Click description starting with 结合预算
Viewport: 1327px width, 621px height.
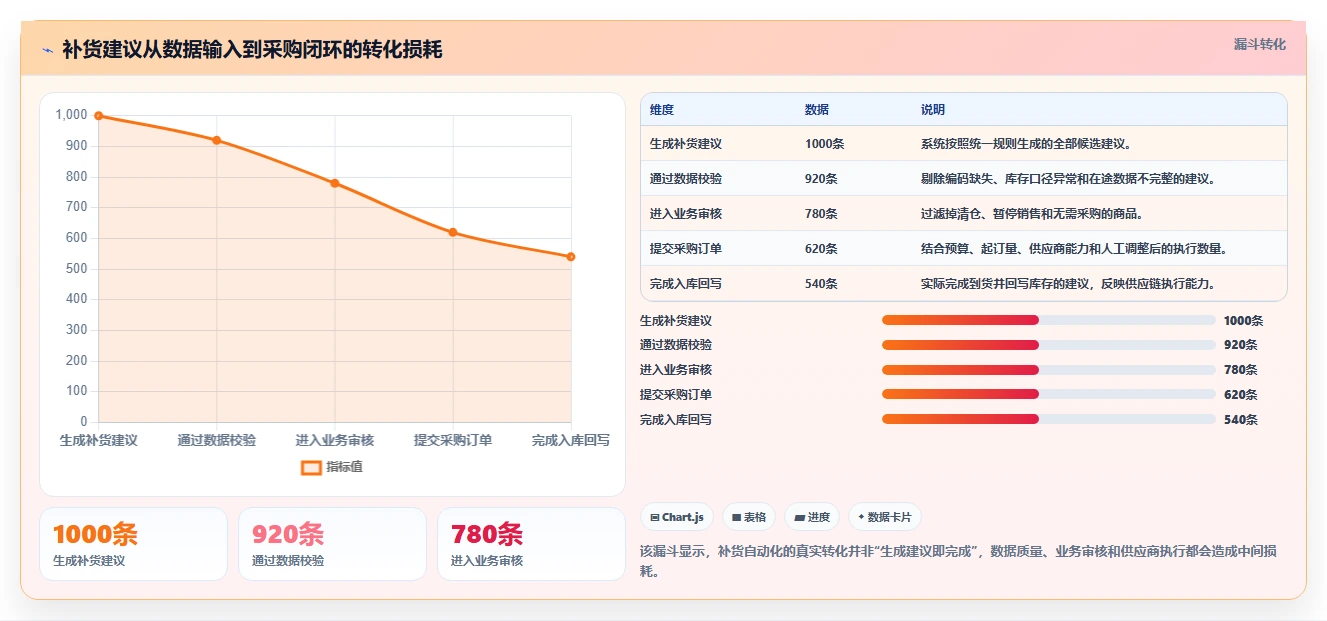coord(1074,249)
